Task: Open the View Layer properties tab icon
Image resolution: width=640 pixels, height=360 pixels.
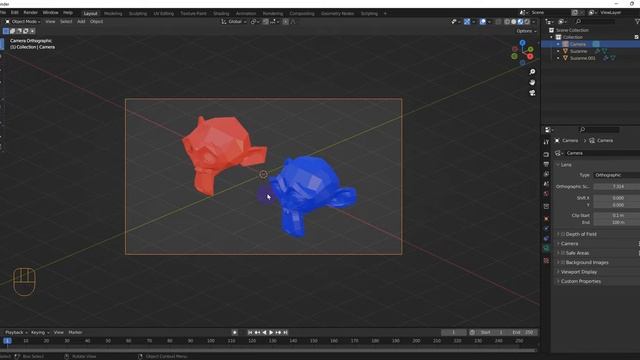Action: 547,174
